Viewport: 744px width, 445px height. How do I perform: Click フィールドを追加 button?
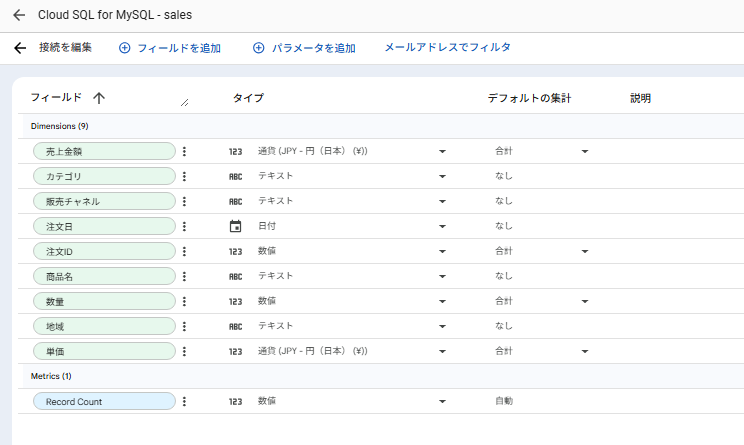[x=170, y=48]
